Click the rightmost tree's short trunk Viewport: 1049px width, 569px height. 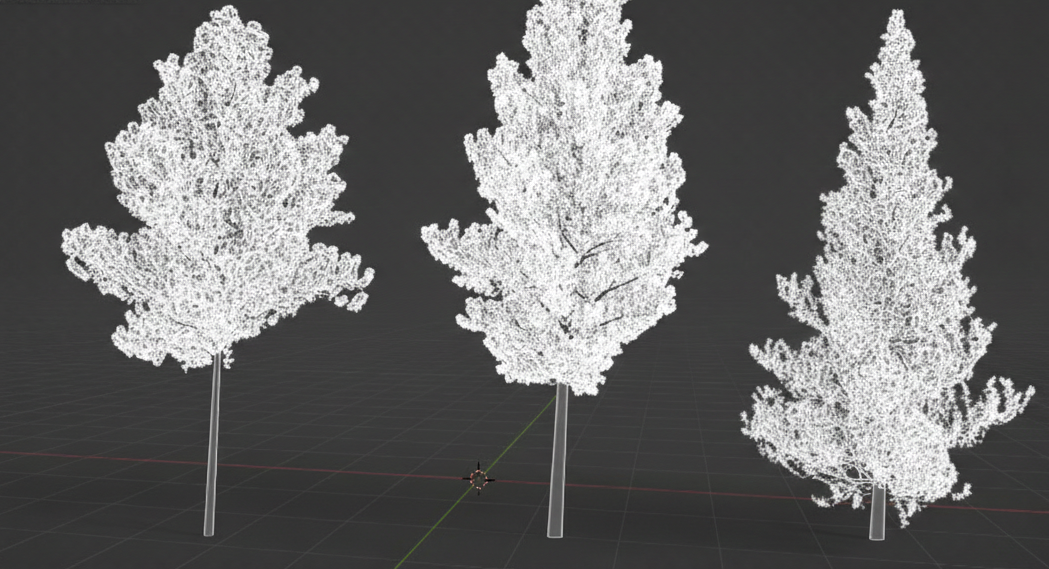click(x=877, y=513)
